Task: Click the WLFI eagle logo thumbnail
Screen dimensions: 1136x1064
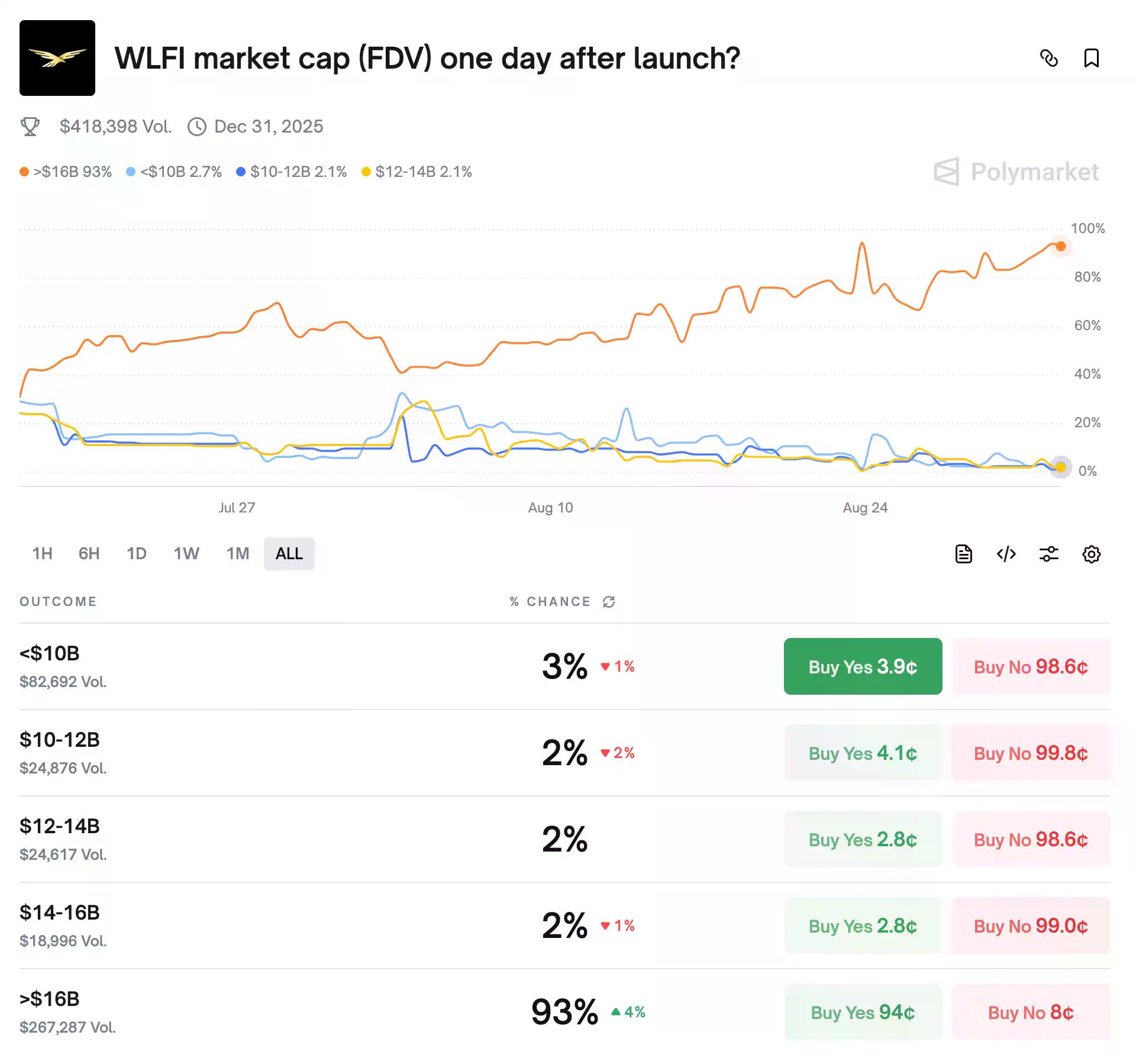Action: click(57, 56)
